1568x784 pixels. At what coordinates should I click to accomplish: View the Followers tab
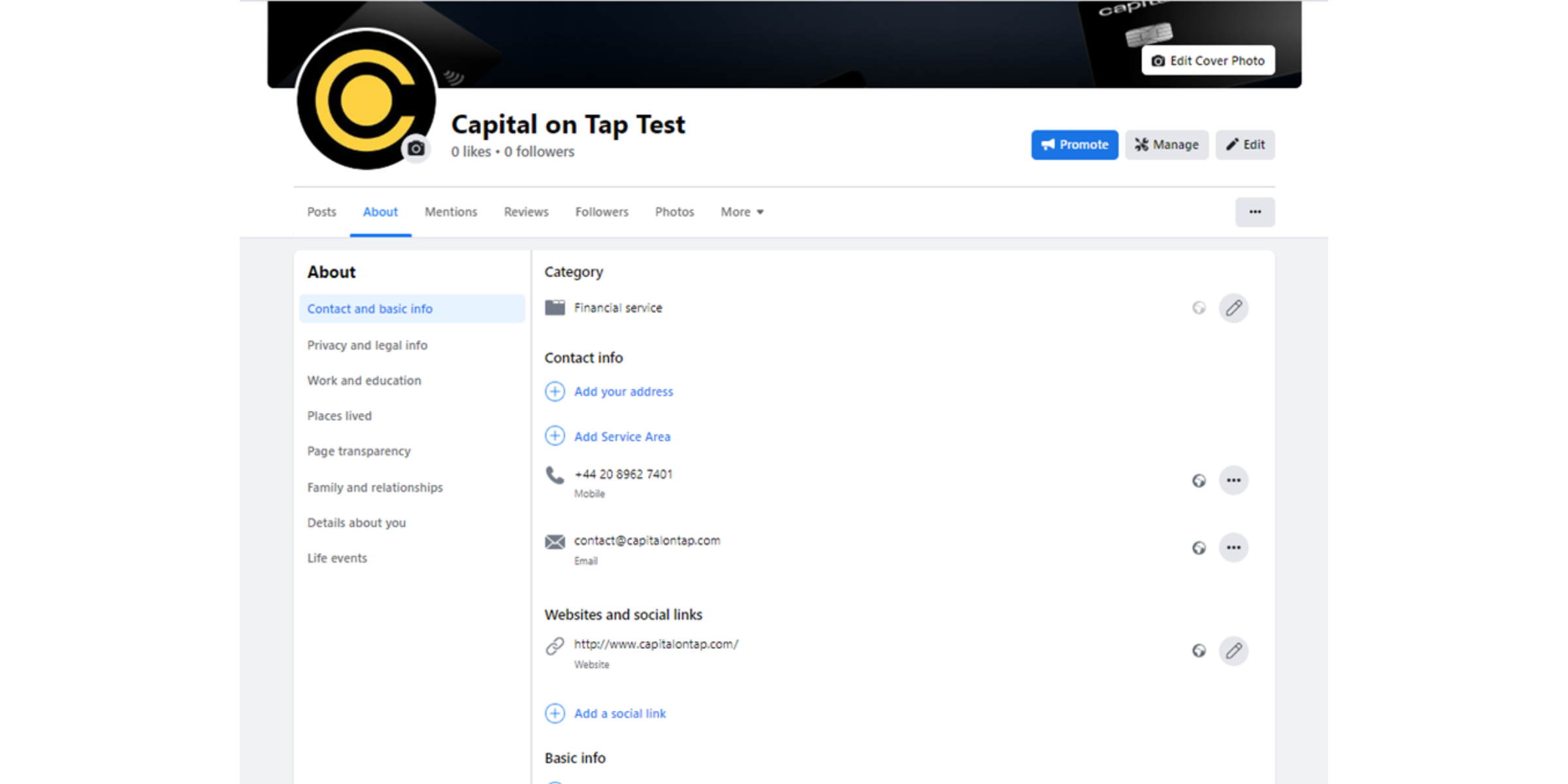[x=602, y=212]
